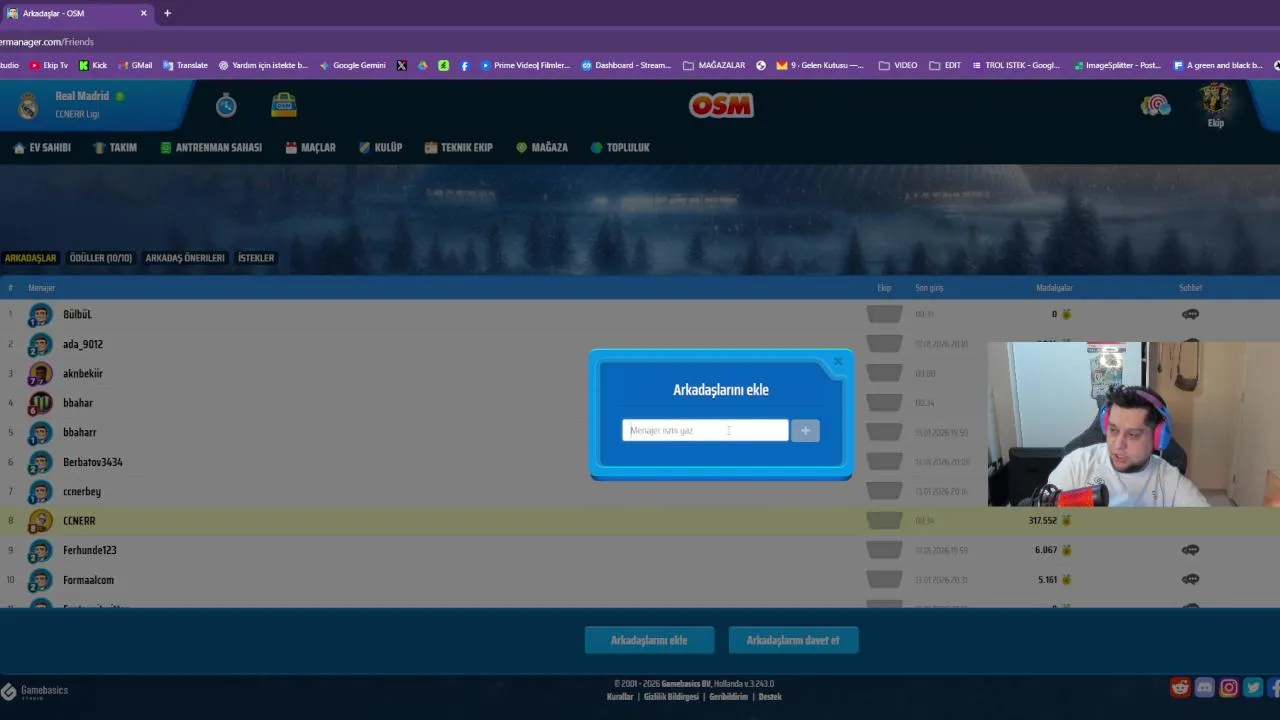This screenshot has height=720, width=1280.
Task: Open Gizlilik Bildirgesi footer link
Action: point(671,697)
